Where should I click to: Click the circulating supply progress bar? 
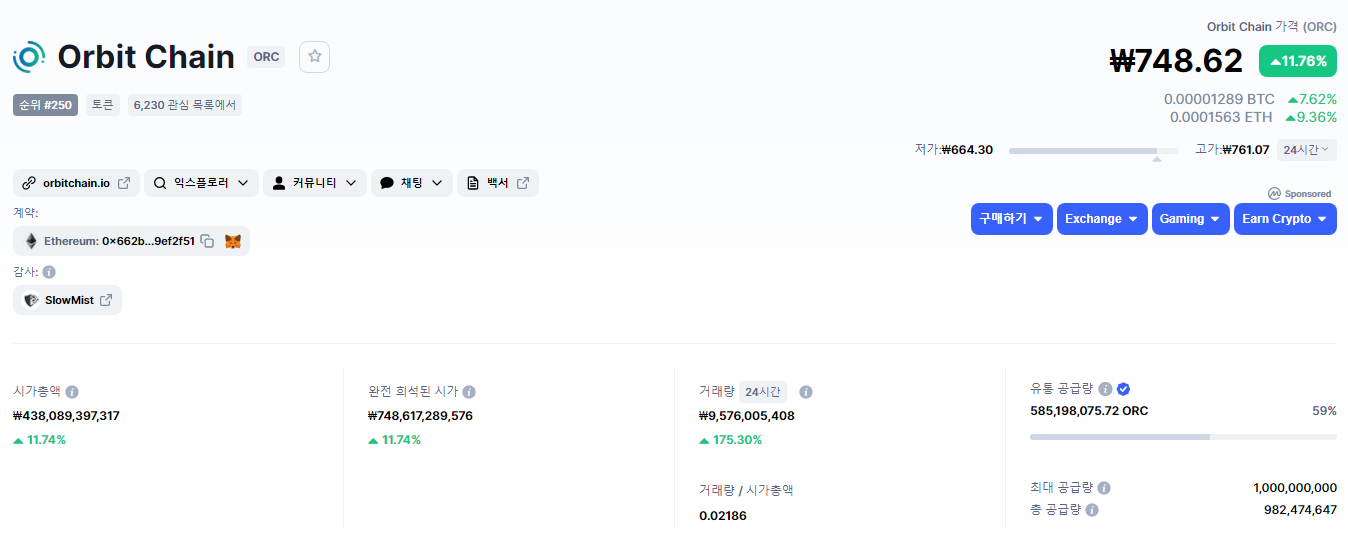tap(1183, 437)
